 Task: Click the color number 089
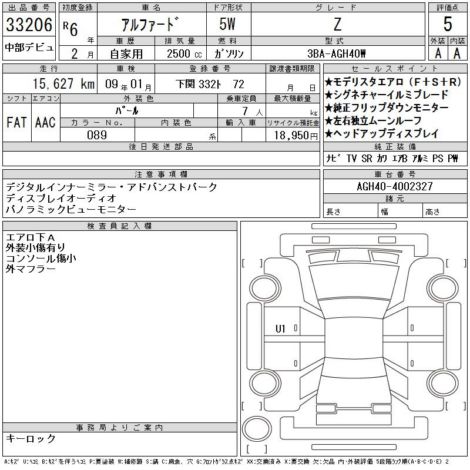(x=97, y=135)
